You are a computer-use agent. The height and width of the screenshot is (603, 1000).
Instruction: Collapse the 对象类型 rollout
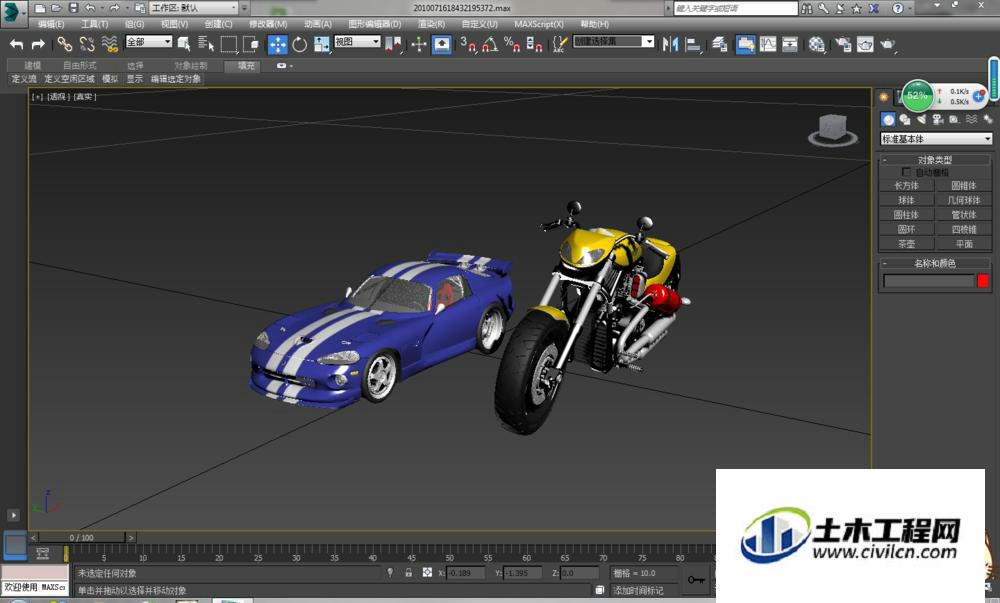[x=935, y=159]
